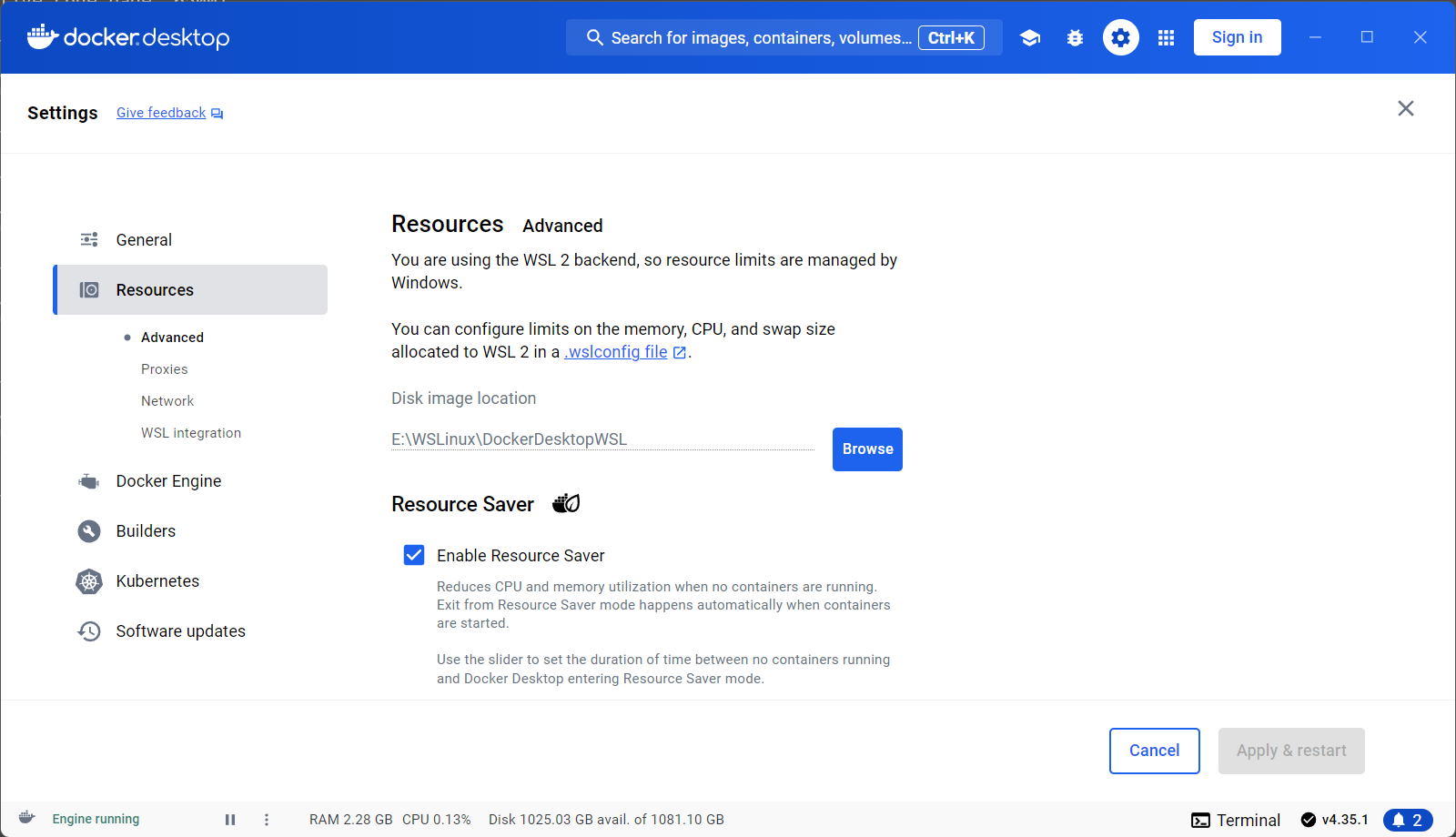Click the Give feedback link
The height and width of the screenshot is (837, 1456).
click(x=161, y=113)
